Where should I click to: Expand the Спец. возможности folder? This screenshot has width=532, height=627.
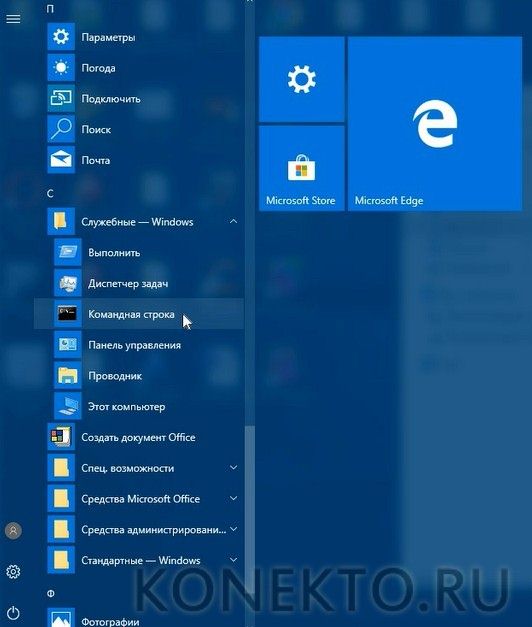233,467
